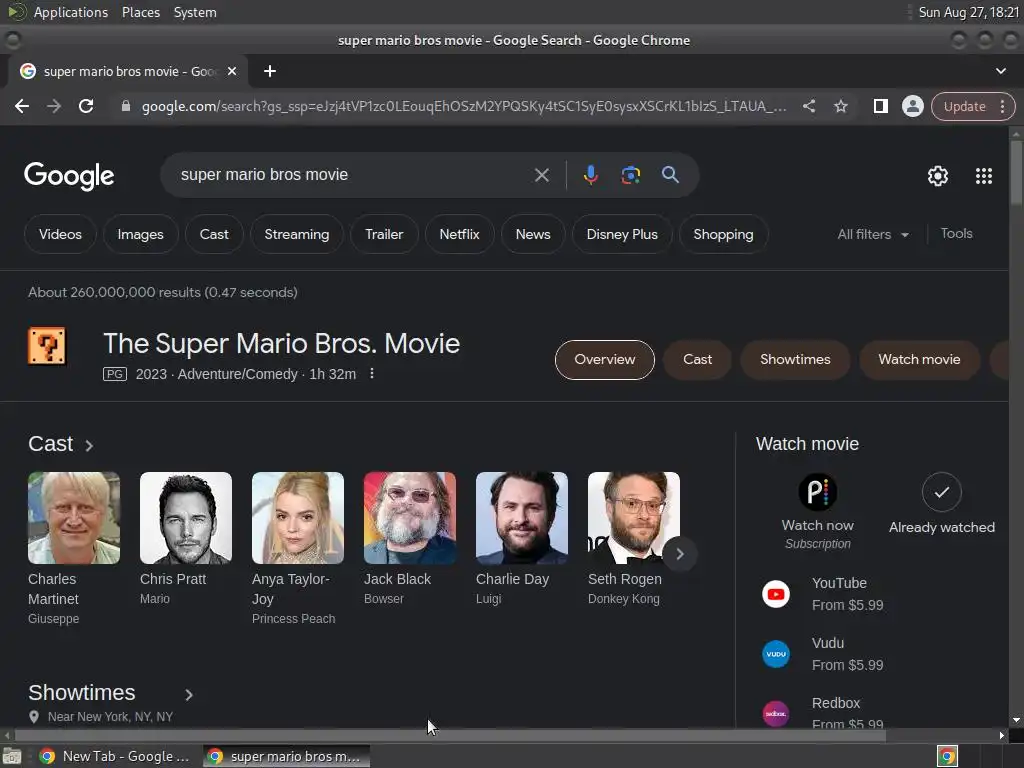Mark movie as Already watched
This screenshot has width=1024, height=768.
tap(942, 492)
